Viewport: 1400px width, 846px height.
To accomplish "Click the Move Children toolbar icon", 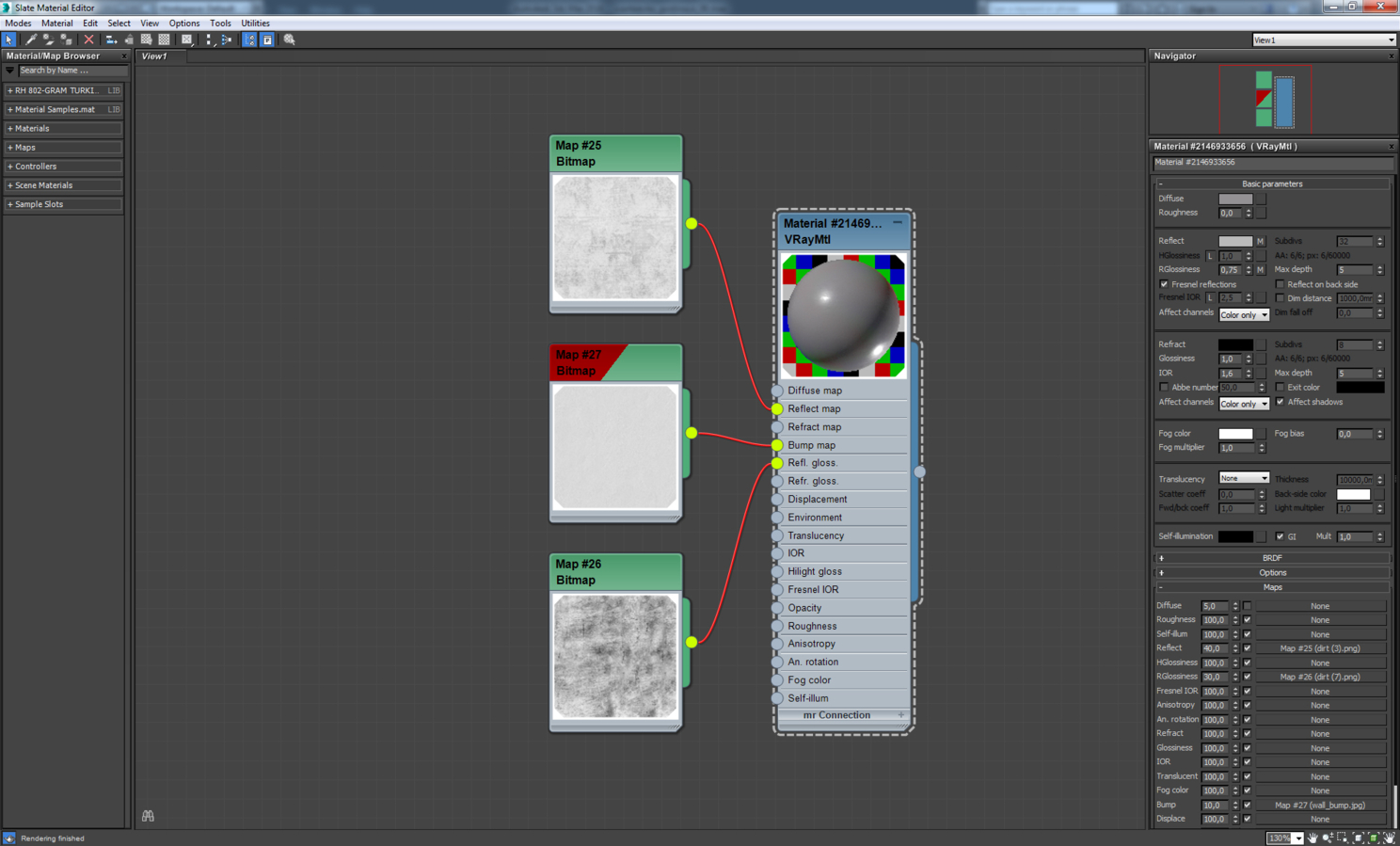I will tap(111, 40).
